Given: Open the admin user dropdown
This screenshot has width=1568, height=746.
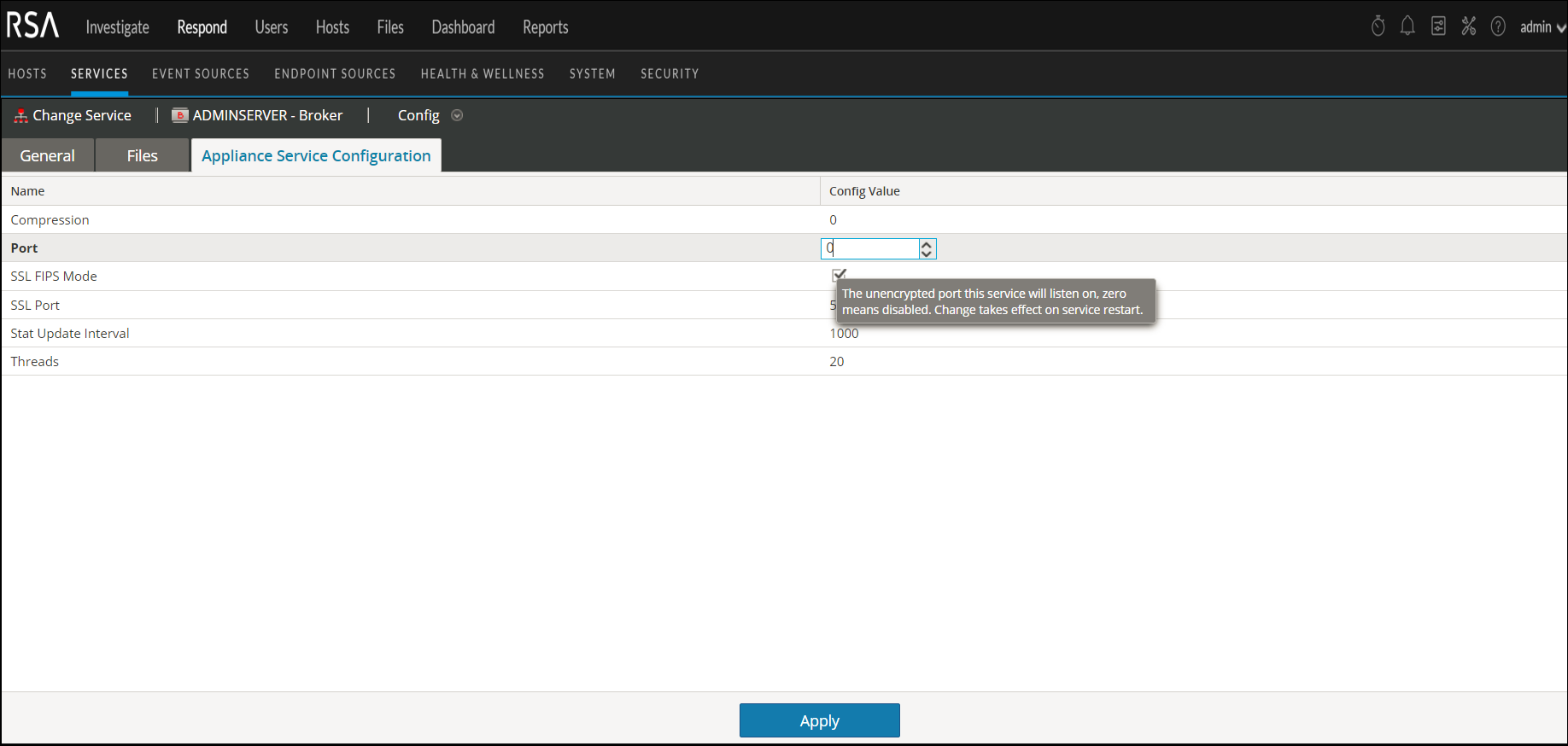Looking at the screenshot, I should tap(1542, 27).
